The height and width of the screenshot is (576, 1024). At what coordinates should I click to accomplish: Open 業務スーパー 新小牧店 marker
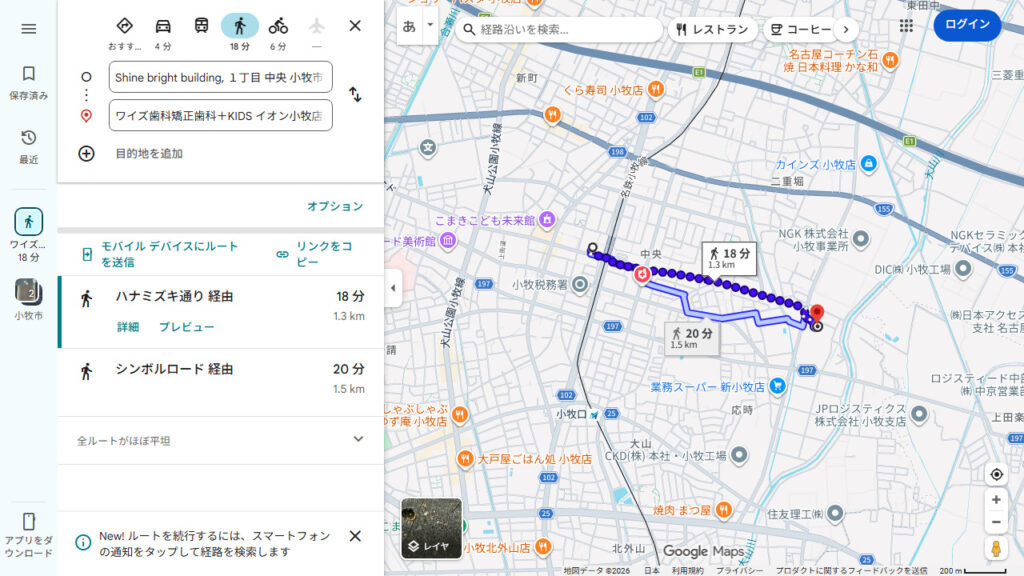(x=777, y=386)
